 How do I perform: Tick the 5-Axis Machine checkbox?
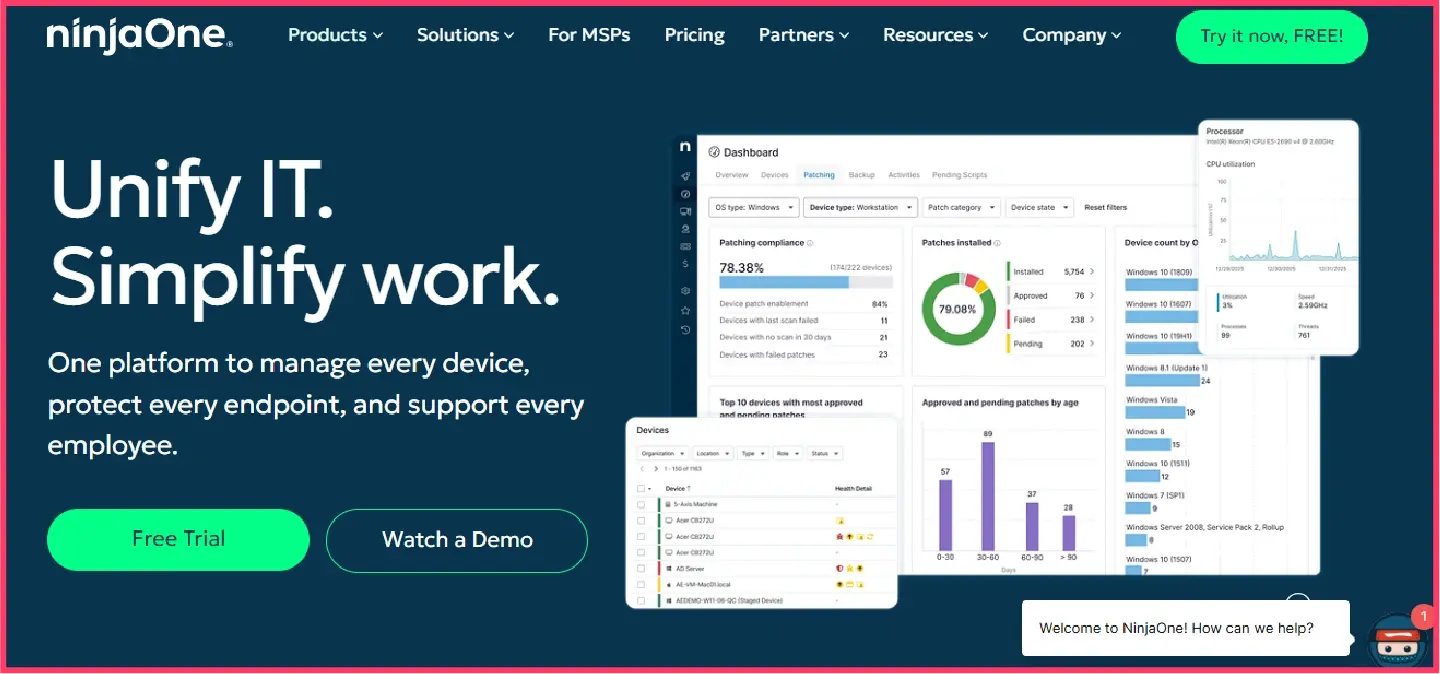641,504
